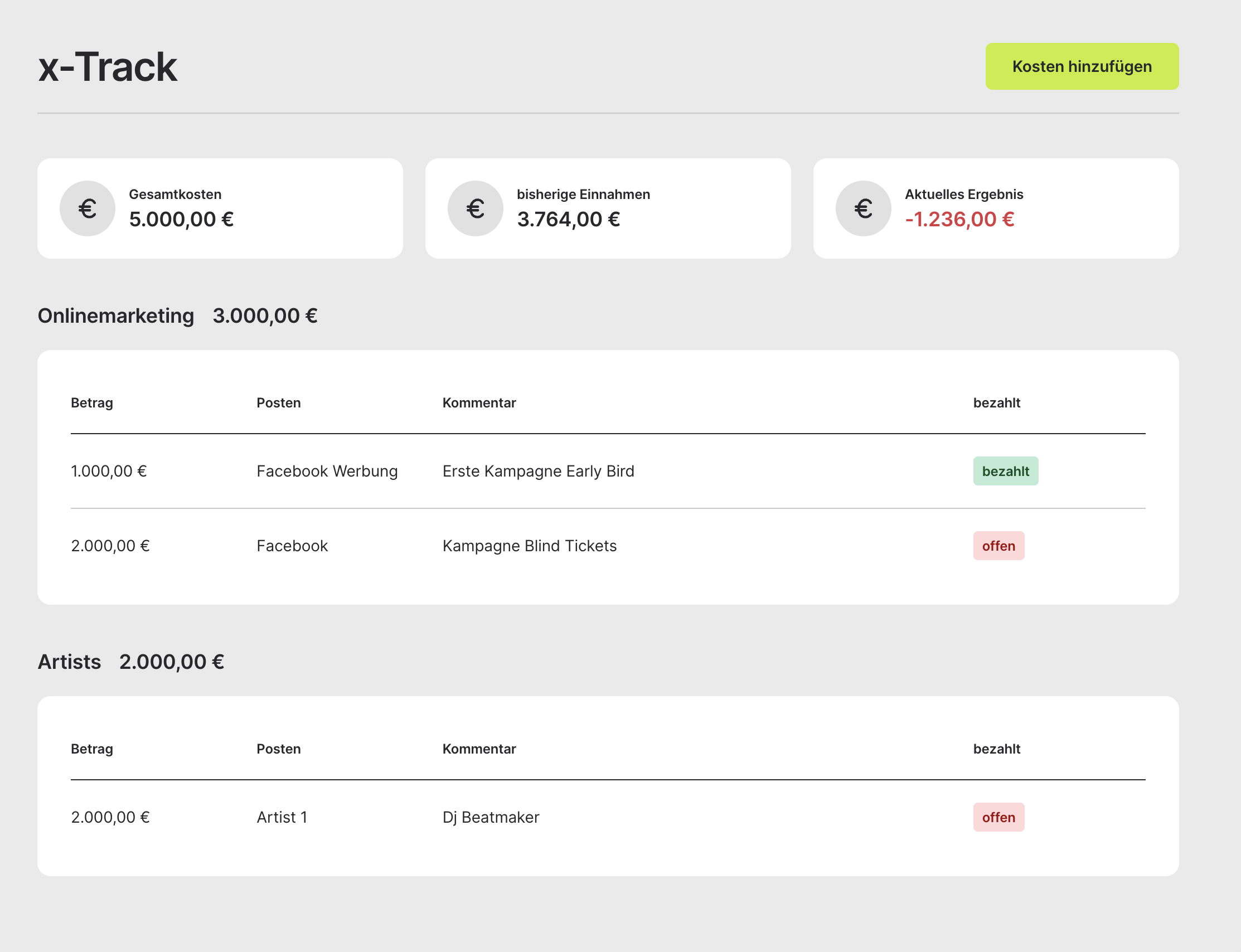Click the euro icon beside bisherige Einnahmen
Image resolution: width=1241 pixels, height=952 pixels.
point(476,208)
